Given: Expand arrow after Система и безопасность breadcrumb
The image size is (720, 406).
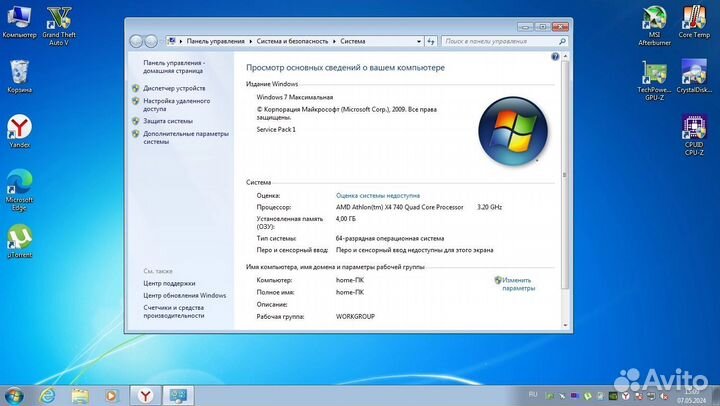Looking at the screenshot, I should 334,41.
